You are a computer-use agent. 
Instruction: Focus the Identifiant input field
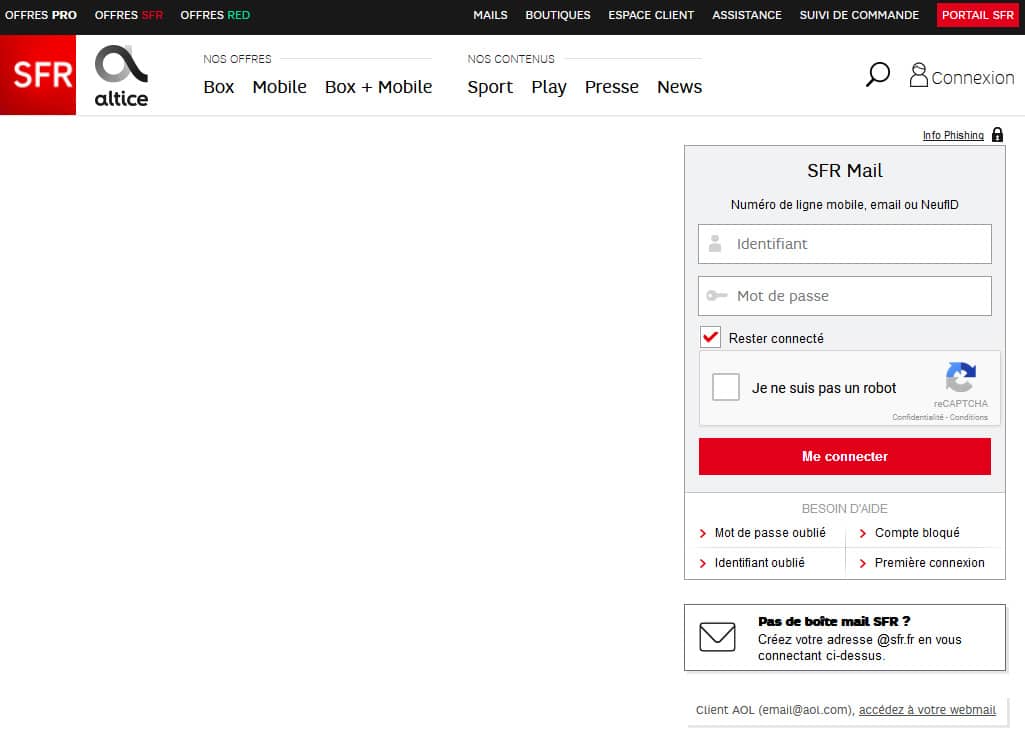tap(845, 244)
